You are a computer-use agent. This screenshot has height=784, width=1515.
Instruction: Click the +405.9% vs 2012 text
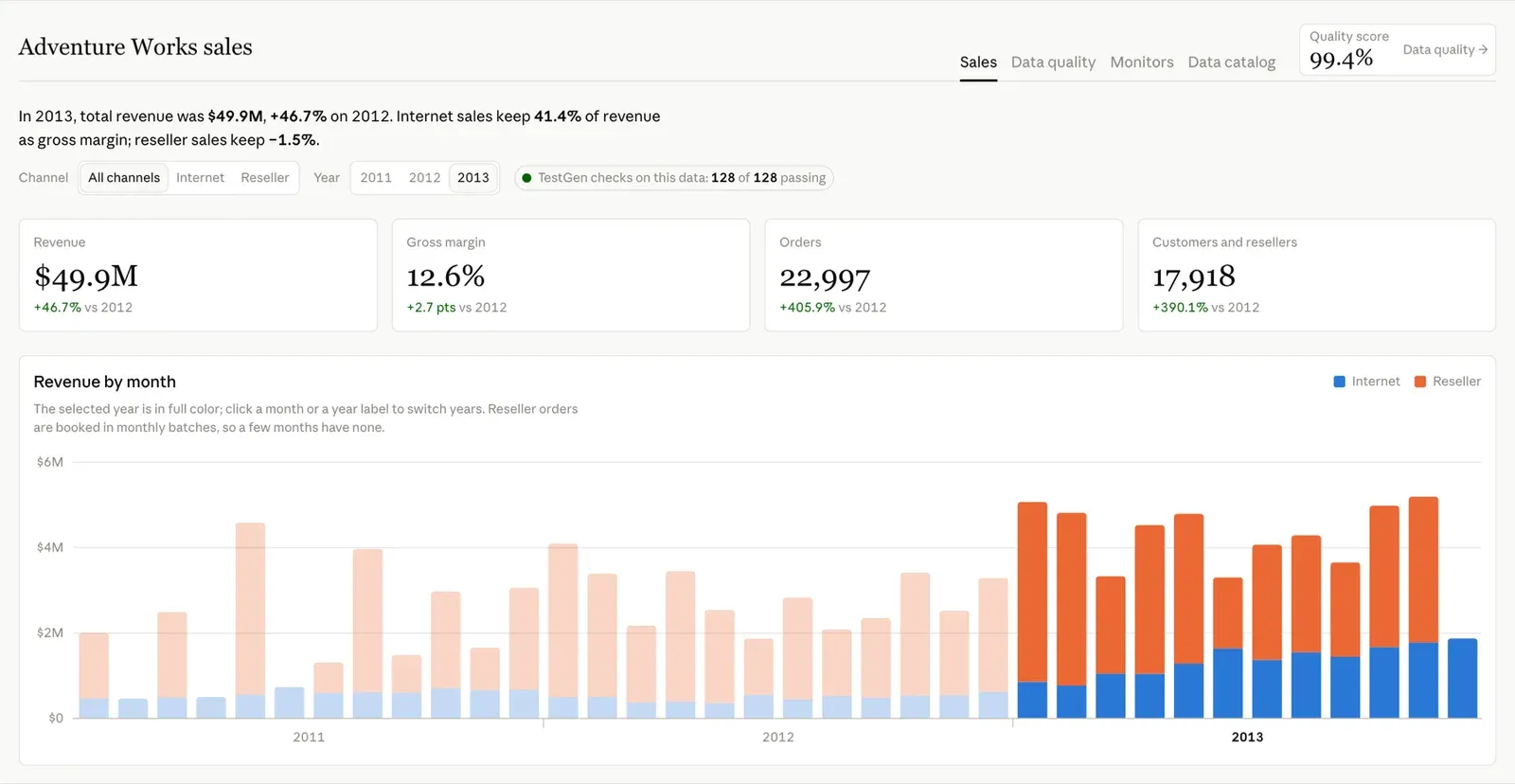833,308
